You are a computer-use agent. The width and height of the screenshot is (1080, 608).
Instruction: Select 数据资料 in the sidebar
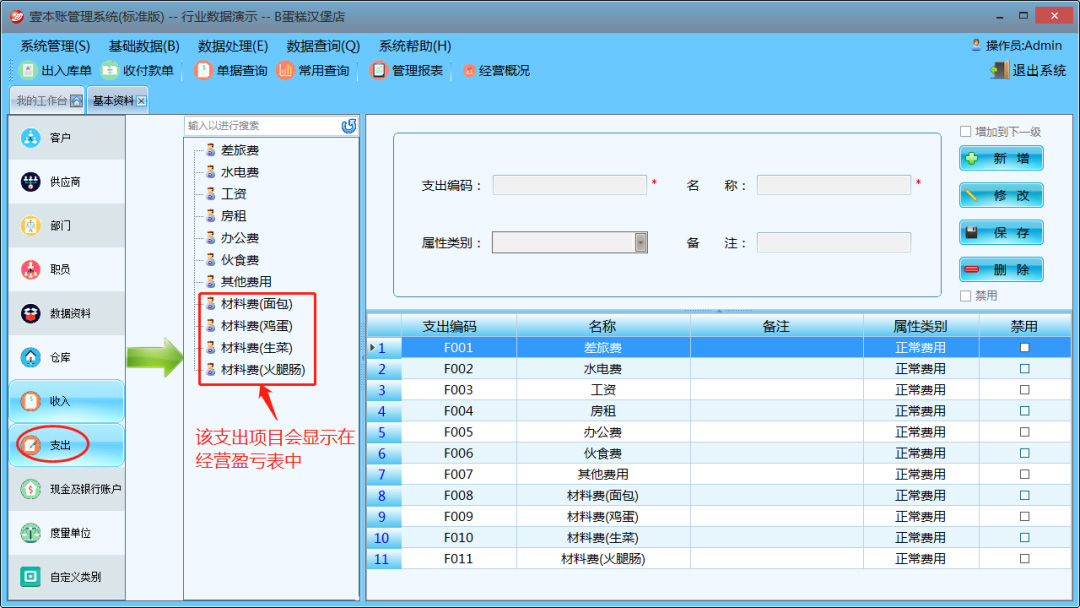tap(67, 313)
